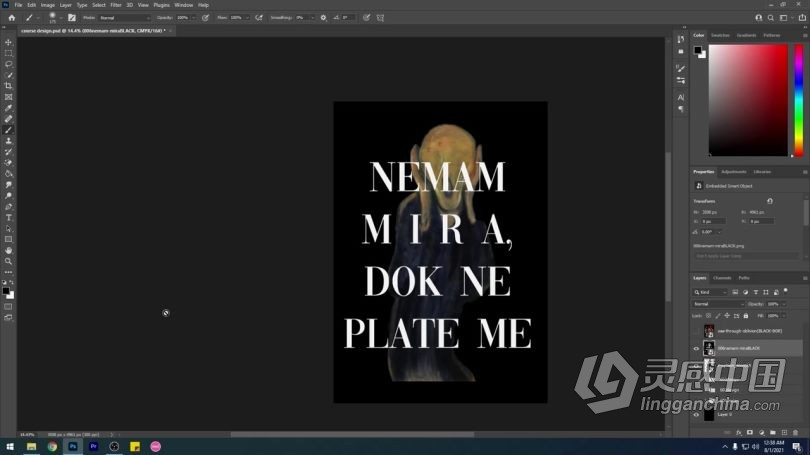This screenshot has height=455, width=810.
Task: Open the History panel icon
Action: tap(681, 39)
